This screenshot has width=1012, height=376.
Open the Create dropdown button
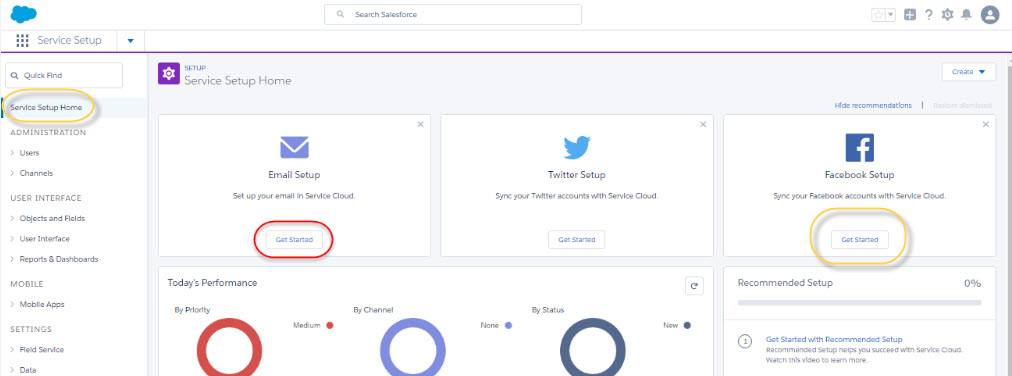969,72
